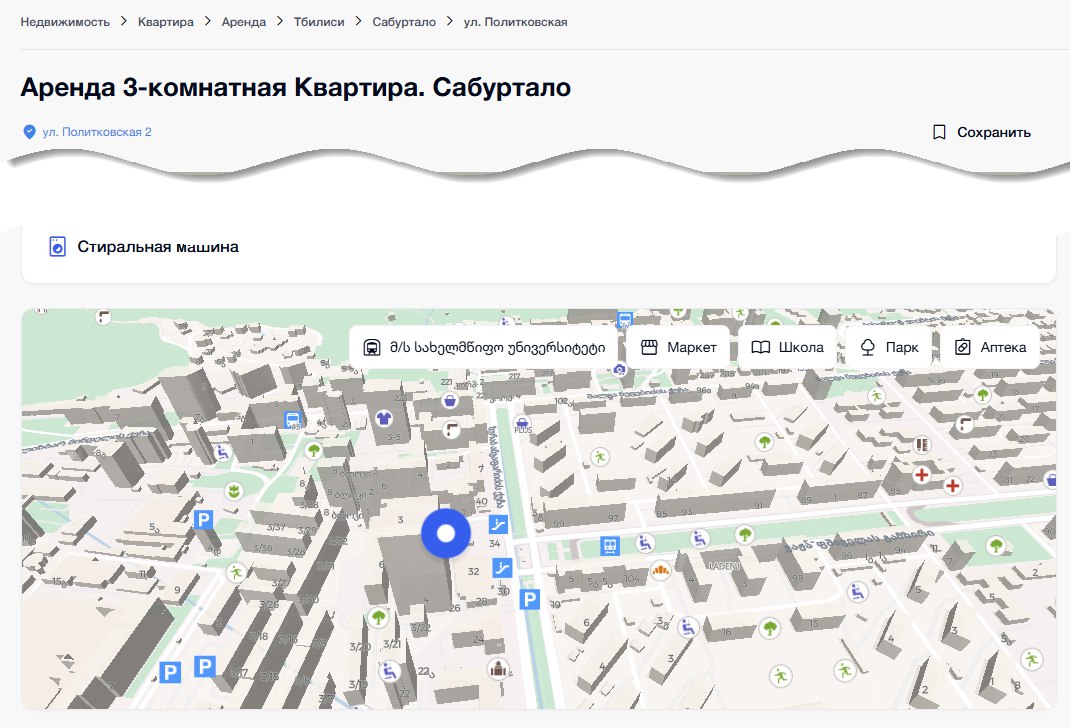Image resolution: width=1070 pixels, height=728 pixels.
Task: Click the flower shop icon on map
Action: point(235,491)
